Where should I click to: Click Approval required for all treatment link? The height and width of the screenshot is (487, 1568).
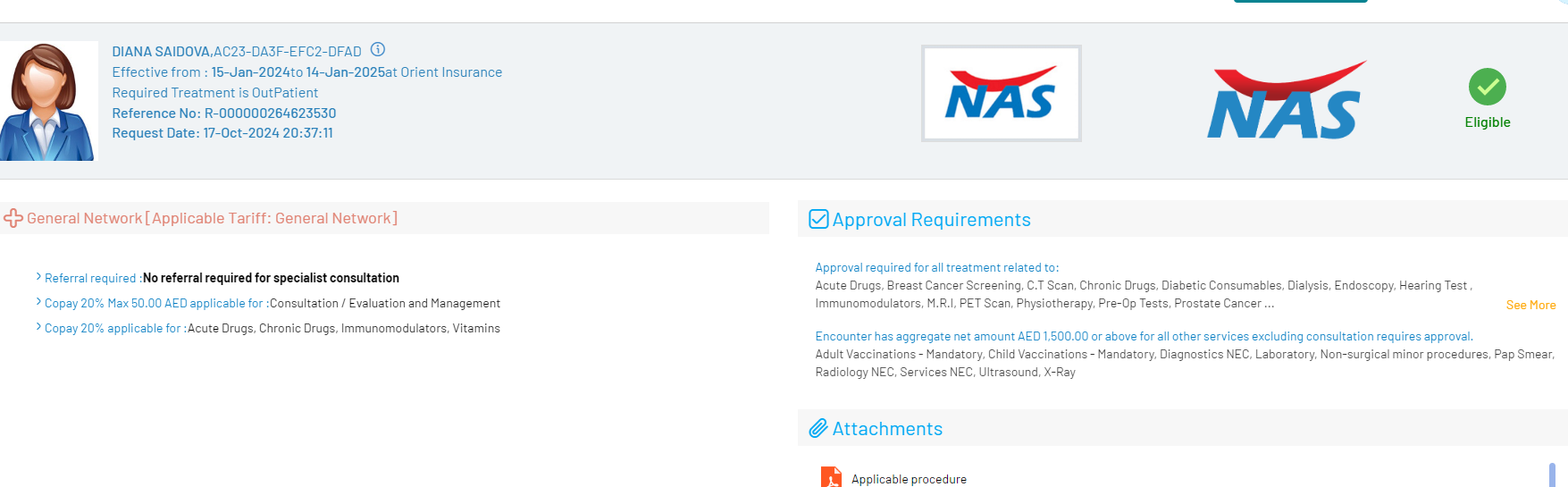(x=937, y=267)
